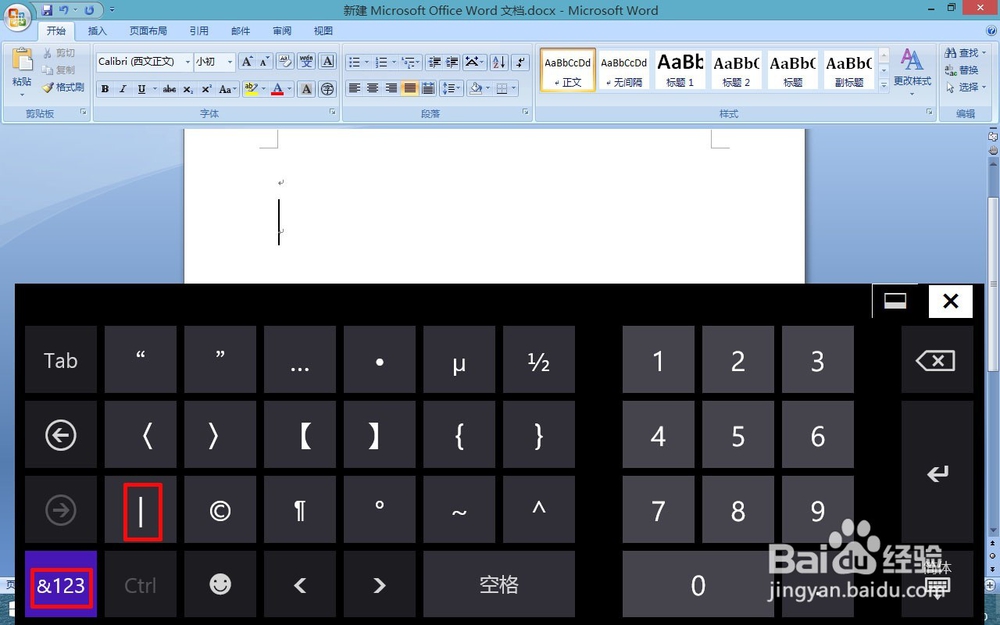Screen dimensions: 1000x625
Task: Click the Save icon in quick access
Action: click(x=47, y=10)
